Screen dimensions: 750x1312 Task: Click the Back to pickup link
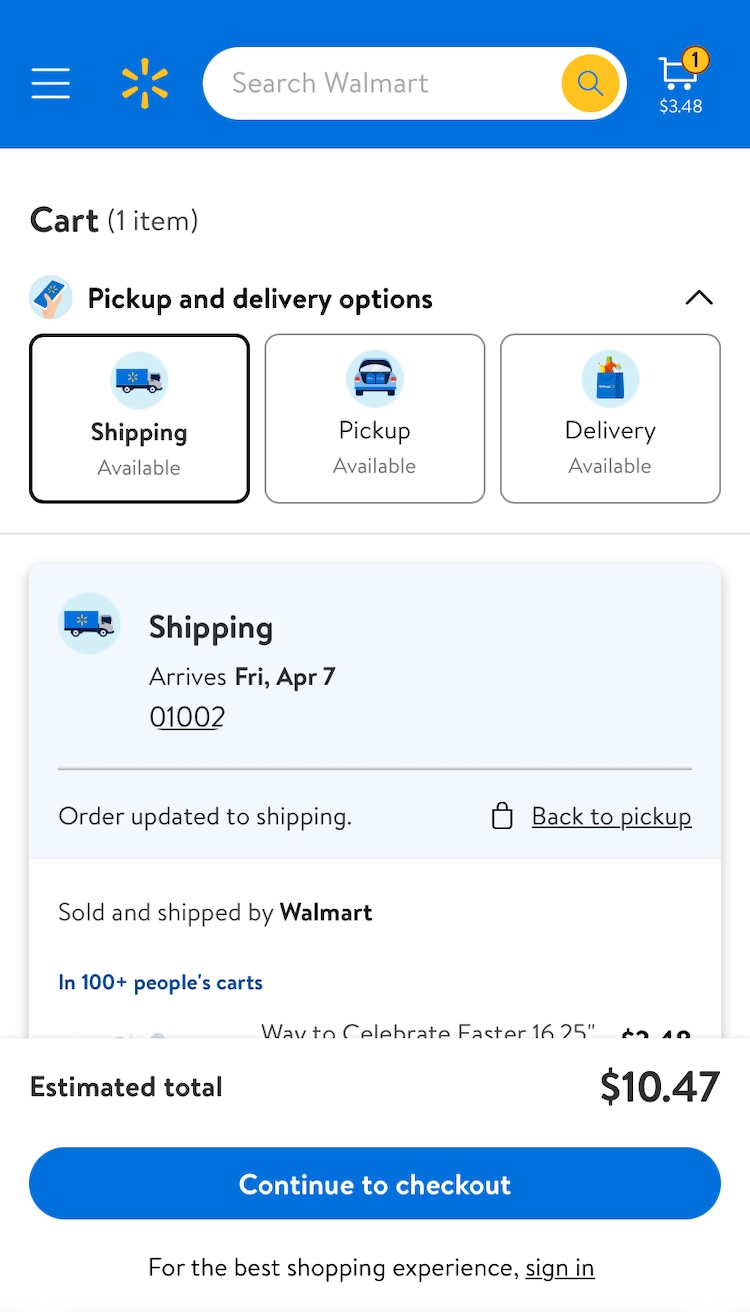point(611,817)
